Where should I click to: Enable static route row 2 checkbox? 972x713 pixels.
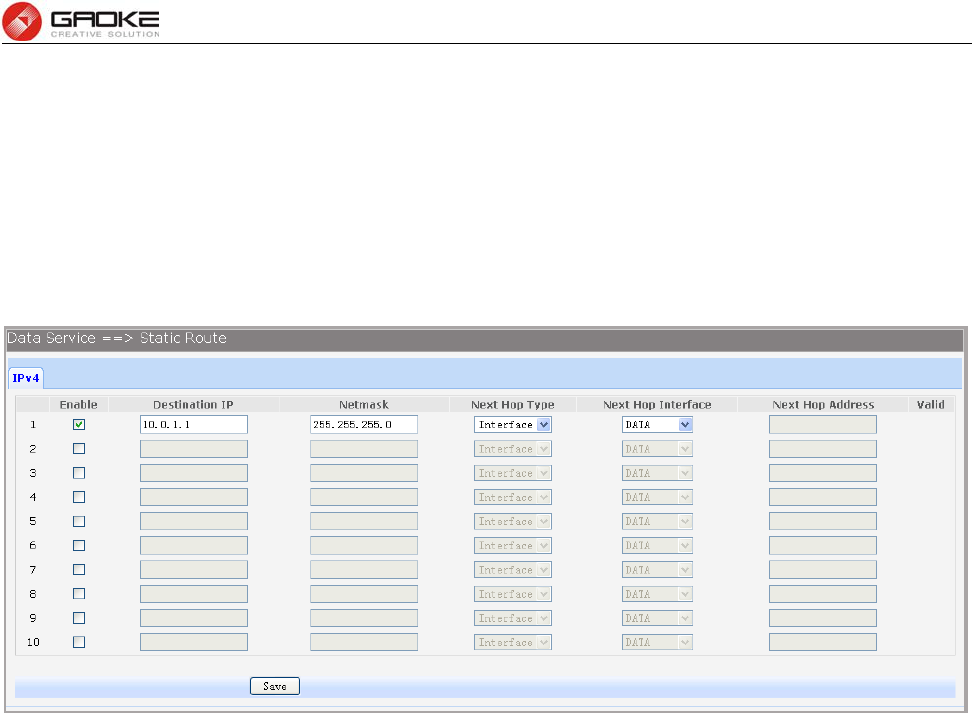coord(79,449)
